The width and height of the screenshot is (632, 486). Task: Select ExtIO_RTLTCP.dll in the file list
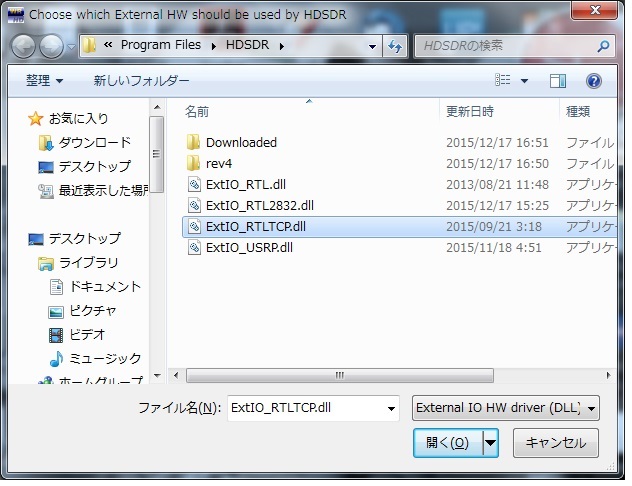(399, 226)
